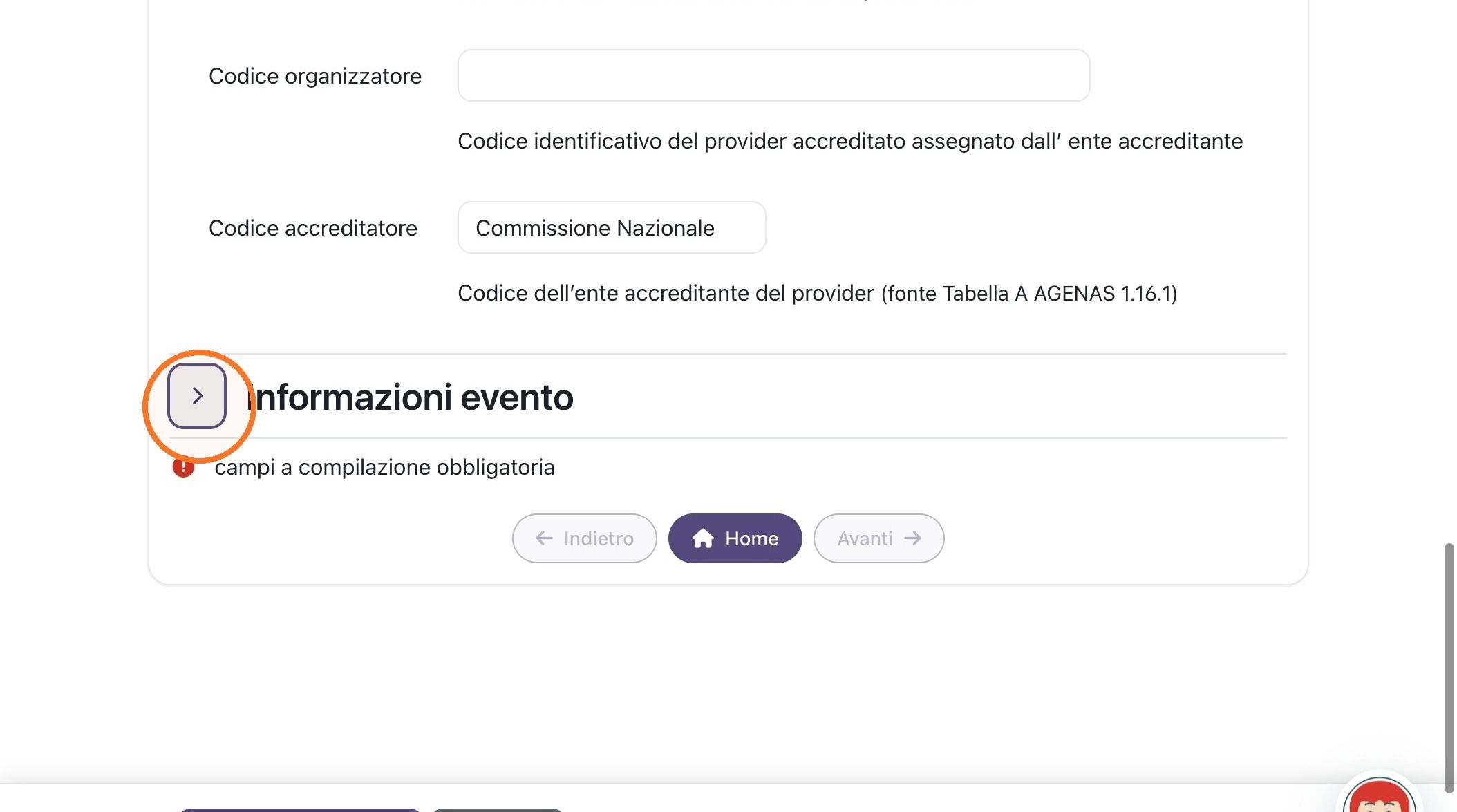Open the Commissione Nazionale accreditatore selector

point(611,227)
